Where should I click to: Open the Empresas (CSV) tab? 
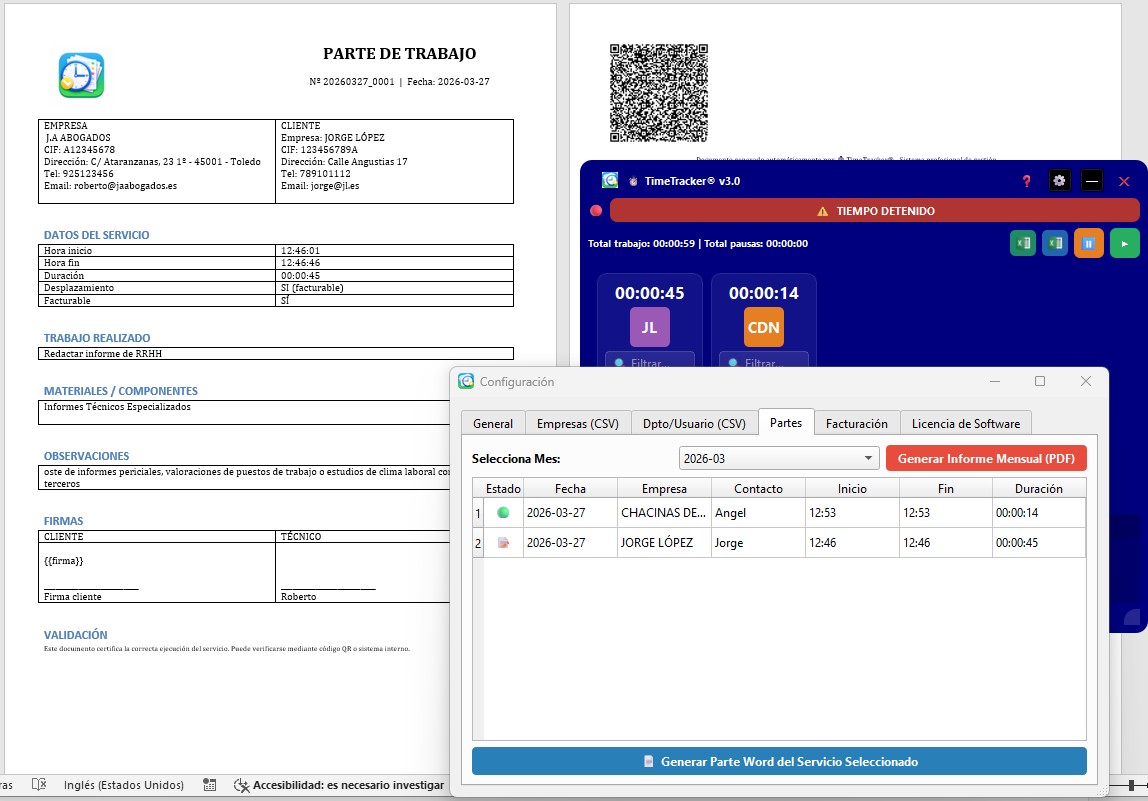coord(578,423)
